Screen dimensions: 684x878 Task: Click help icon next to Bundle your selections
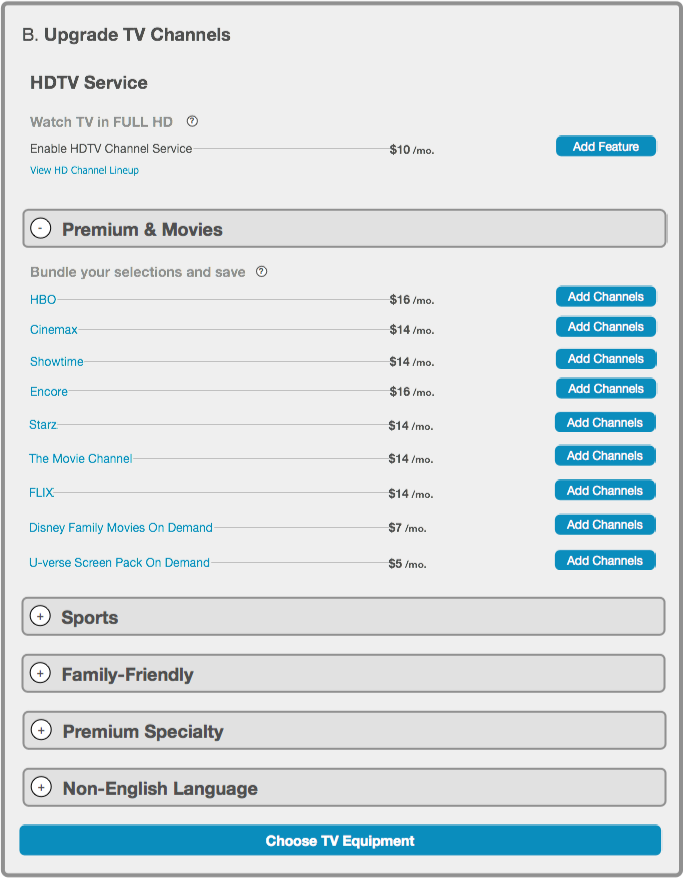(x=261, y=272)
